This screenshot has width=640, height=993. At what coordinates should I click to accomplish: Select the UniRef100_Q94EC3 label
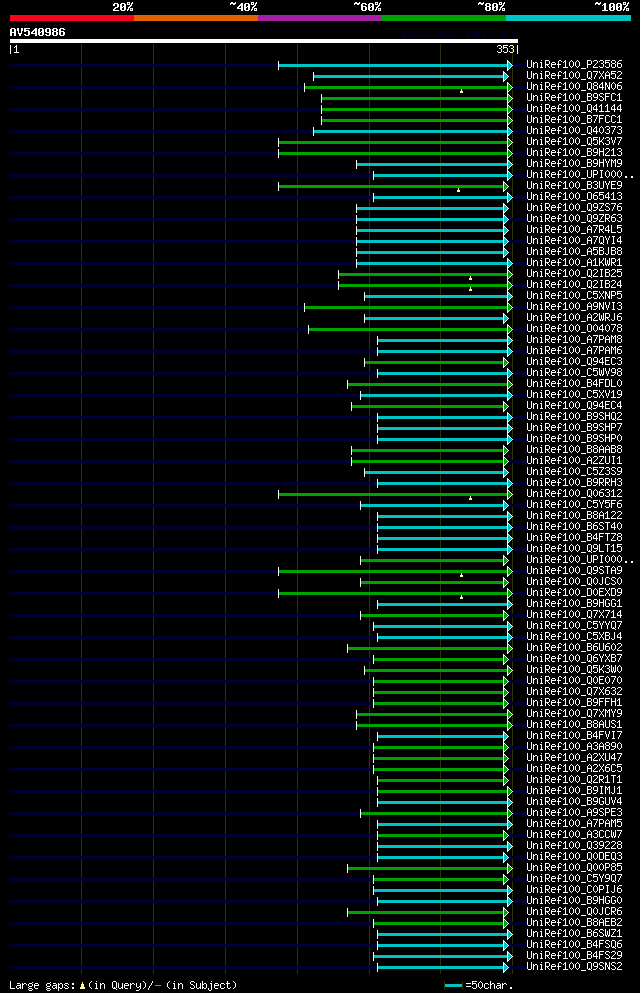tap(574, 362)
